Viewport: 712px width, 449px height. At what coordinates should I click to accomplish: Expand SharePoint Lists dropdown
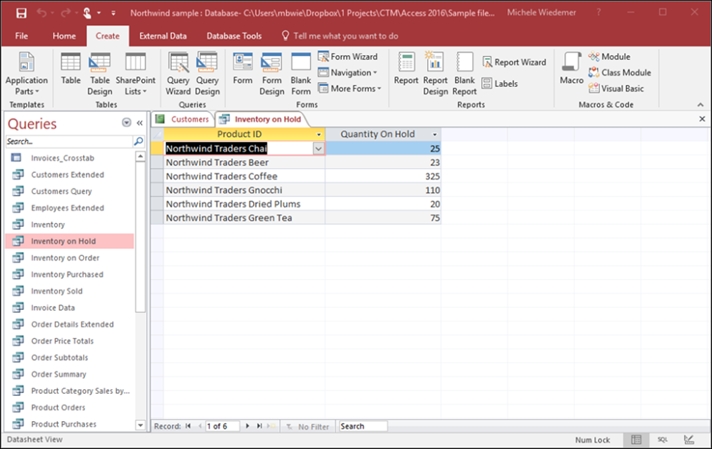click(135, 74)
